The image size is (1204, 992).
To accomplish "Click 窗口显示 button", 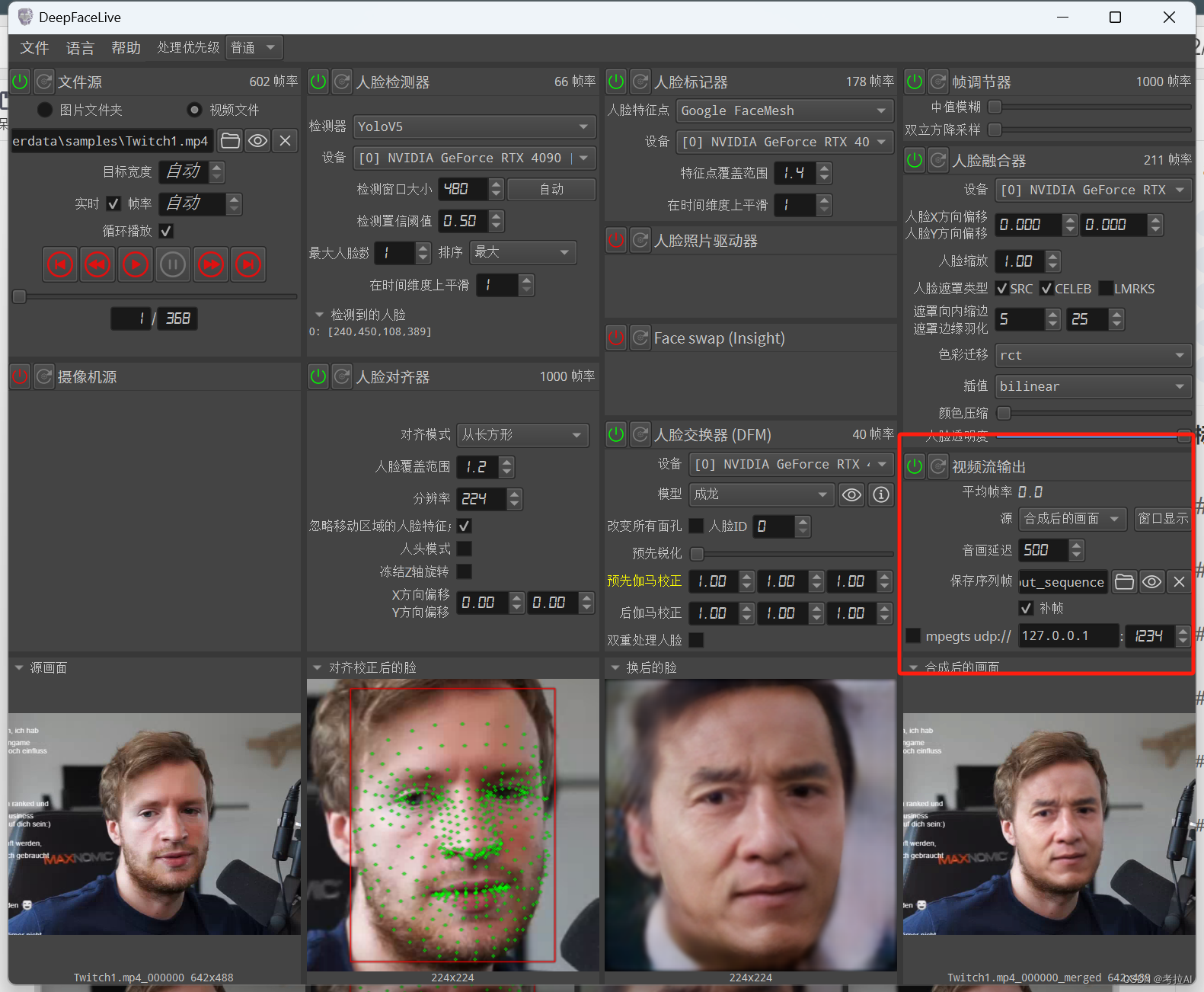I will (x=1162, y=519).
